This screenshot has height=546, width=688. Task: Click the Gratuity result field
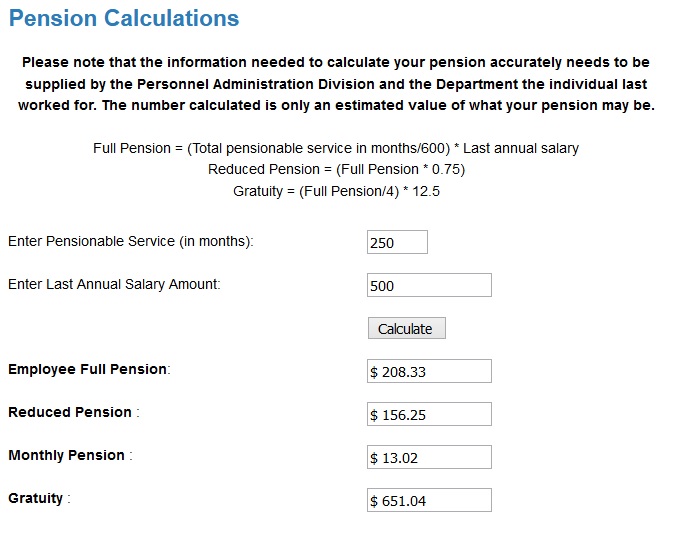[429, 500]
